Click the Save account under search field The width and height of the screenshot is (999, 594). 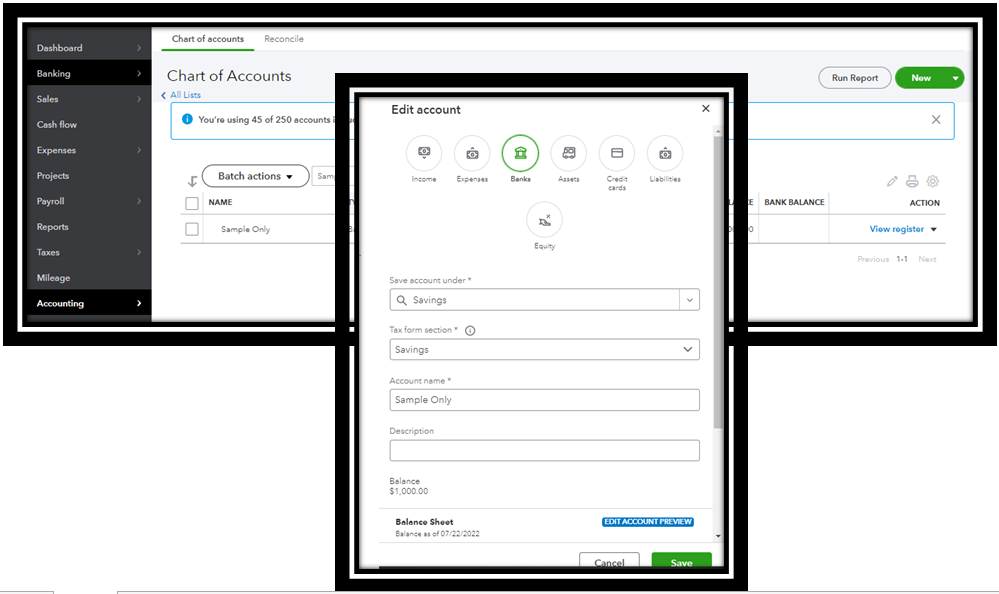pyautogui.click(x=535, y=300)
